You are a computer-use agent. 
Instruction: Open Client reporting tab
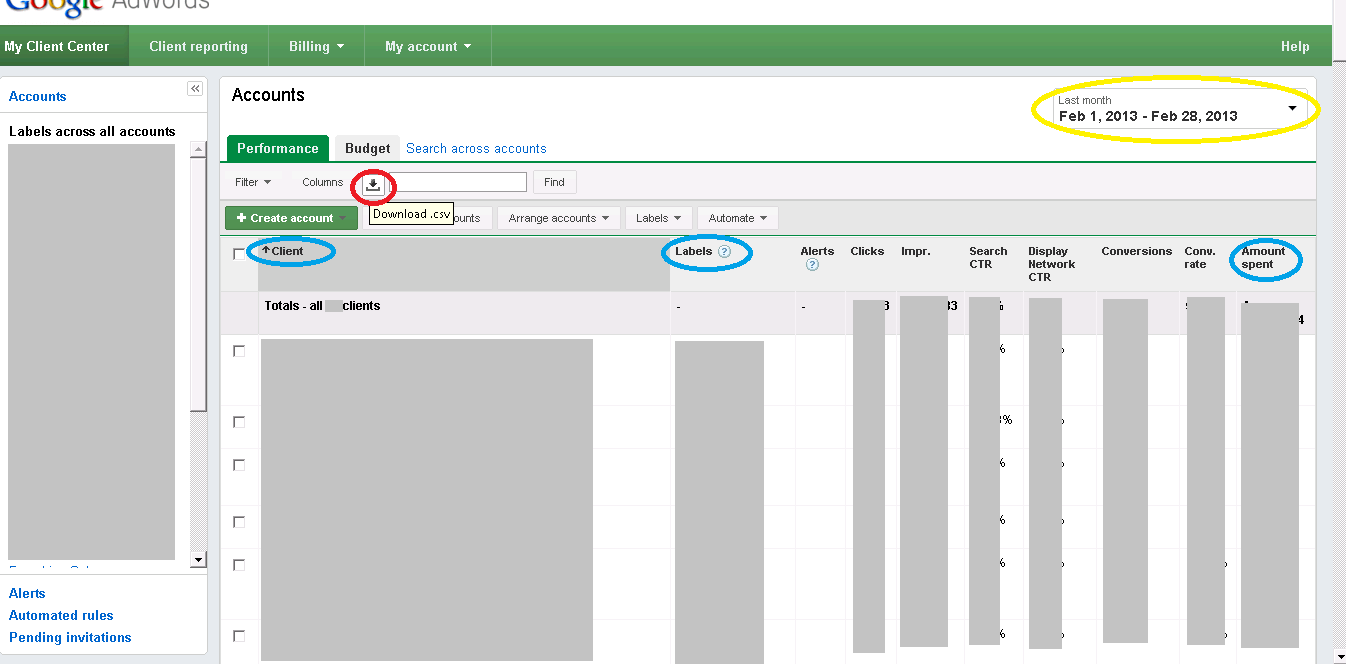tap(198, 46)
